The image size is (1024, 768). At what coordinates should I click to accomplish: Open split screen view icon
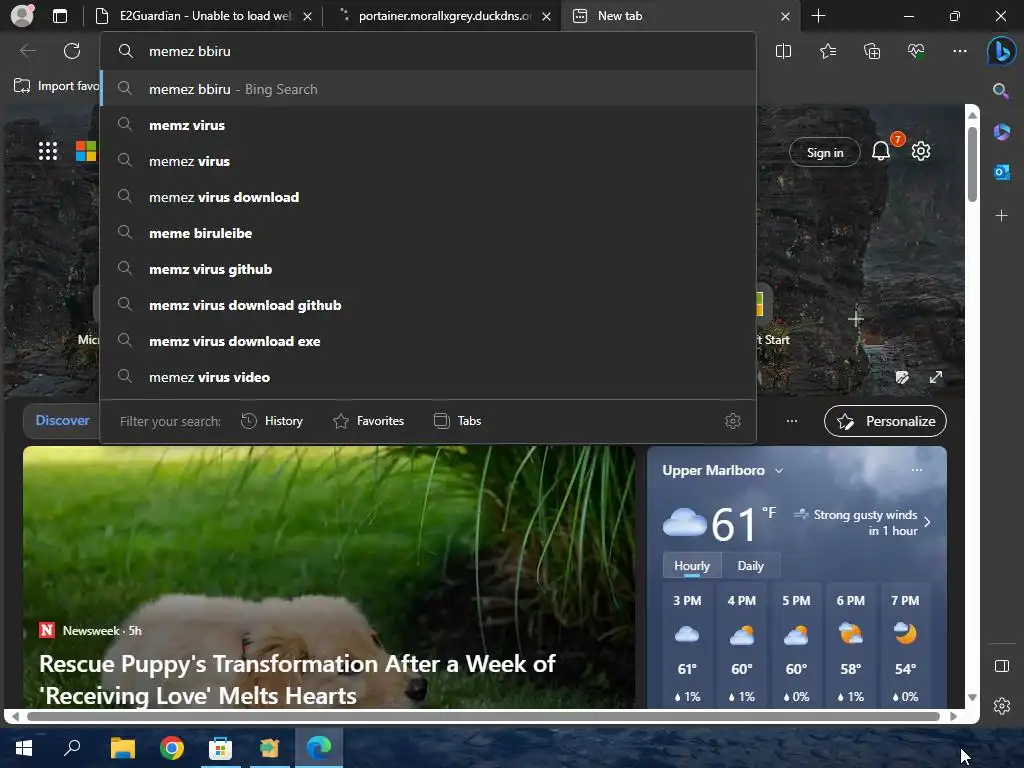coord(783,51)
